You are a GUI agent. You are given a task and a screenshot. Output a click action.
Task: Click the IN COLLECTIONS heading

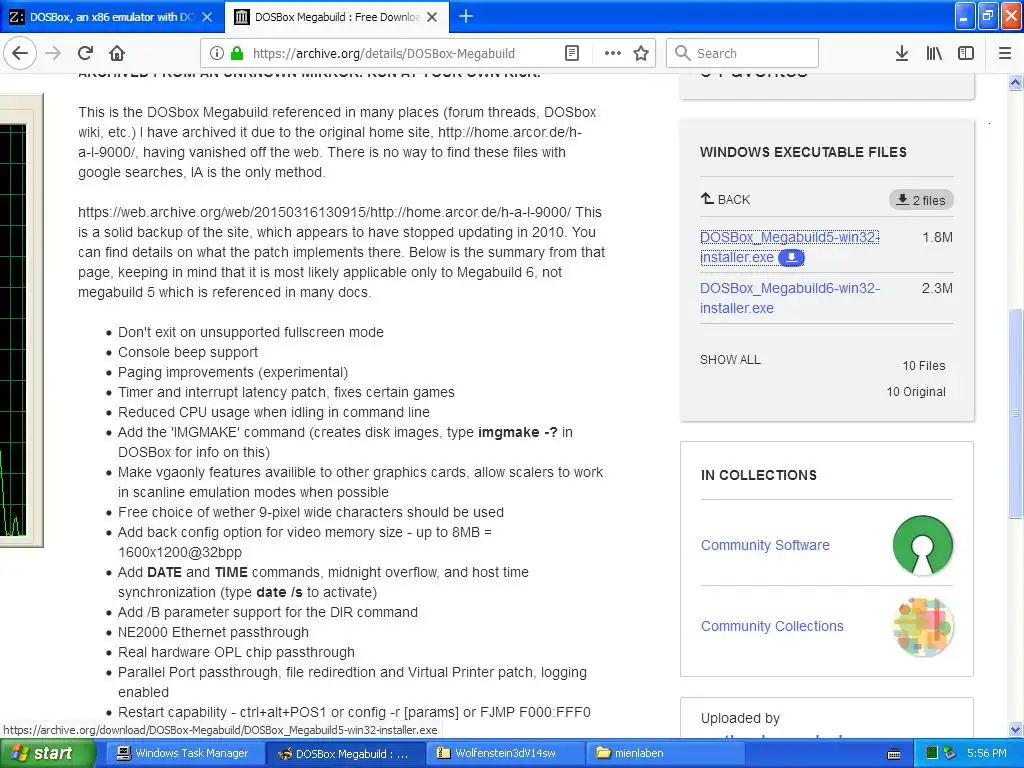[x=758, y=475]
